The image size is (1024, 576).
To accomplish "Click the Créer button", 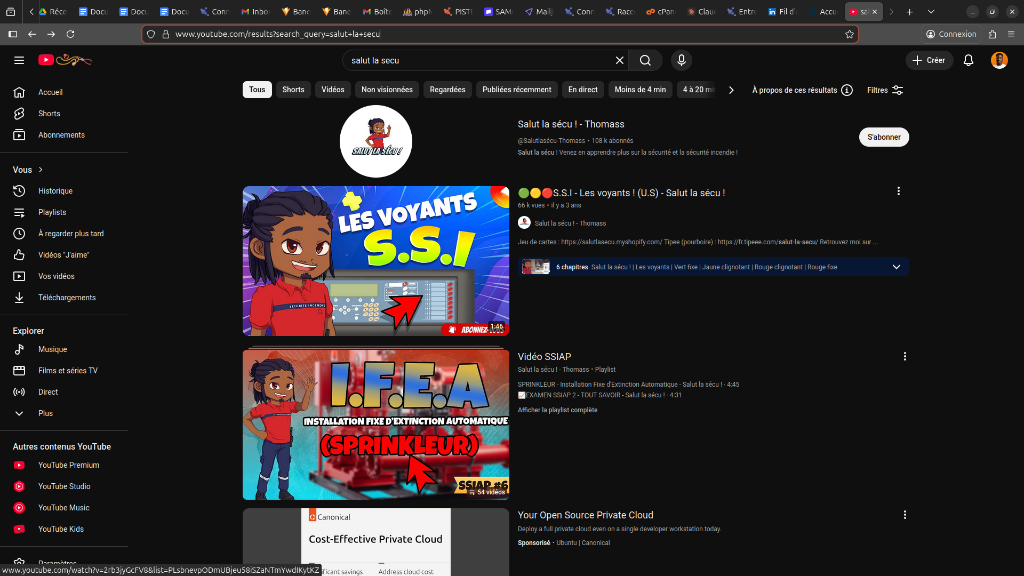I will click(929, 60).
